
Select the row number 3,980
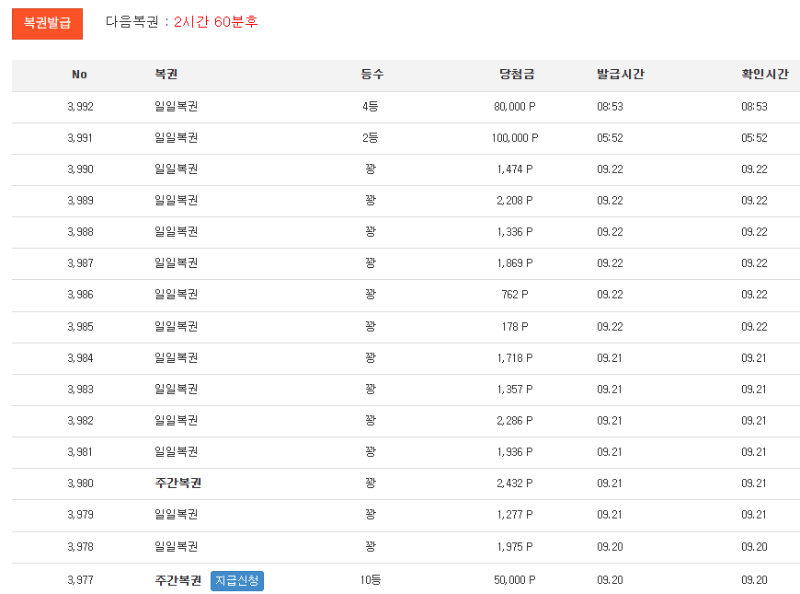81,483
